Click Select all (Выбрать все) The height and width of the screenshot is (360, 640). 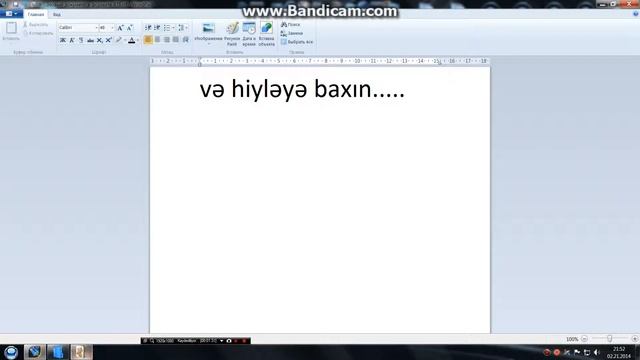click(x=297, y=42)
